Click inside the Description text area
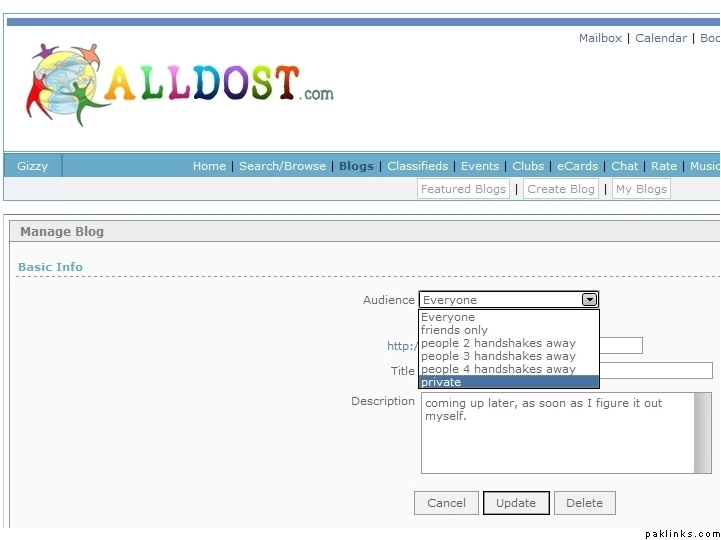Viewport: 721px width, 540px height. pos(556,440)
